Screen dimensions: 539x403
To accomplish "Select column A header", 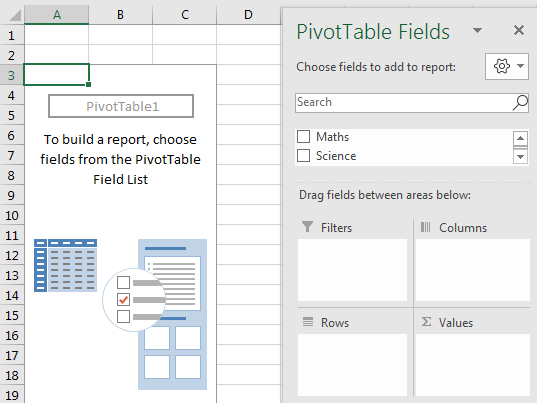I will coord(57,14).
